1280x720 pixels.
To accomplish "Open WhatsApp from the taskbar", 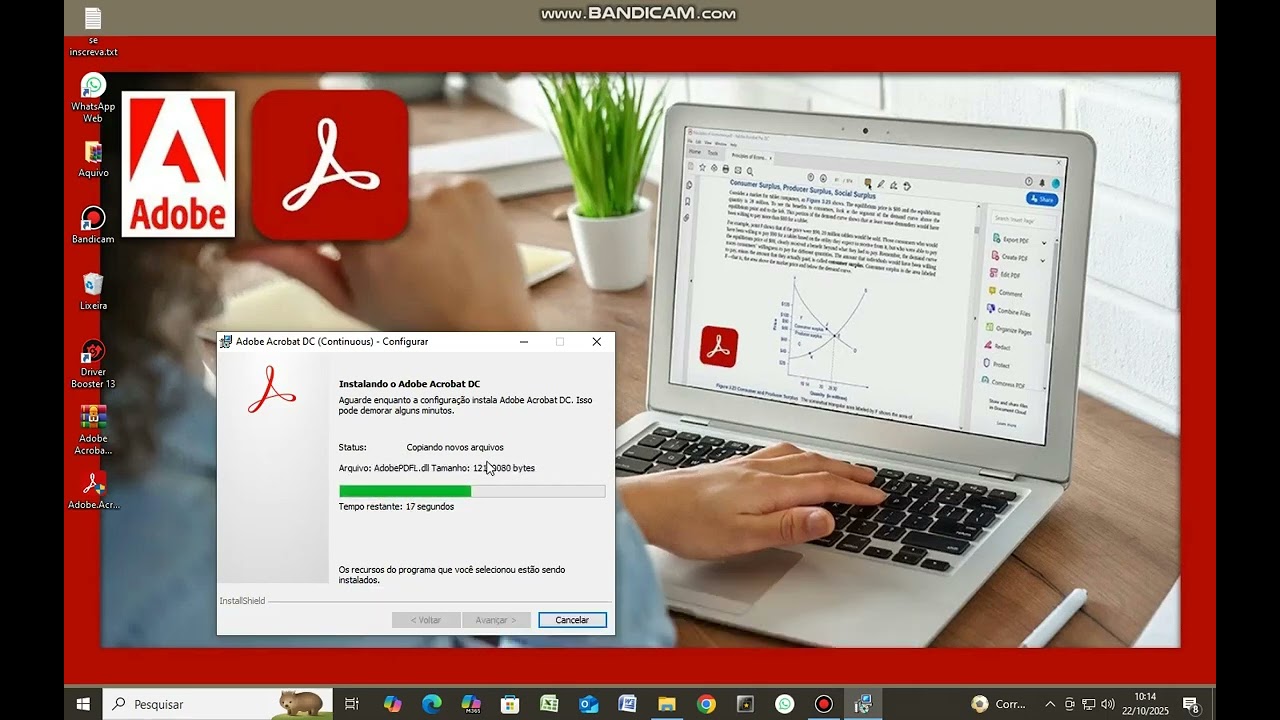I will tap(785, 704).
